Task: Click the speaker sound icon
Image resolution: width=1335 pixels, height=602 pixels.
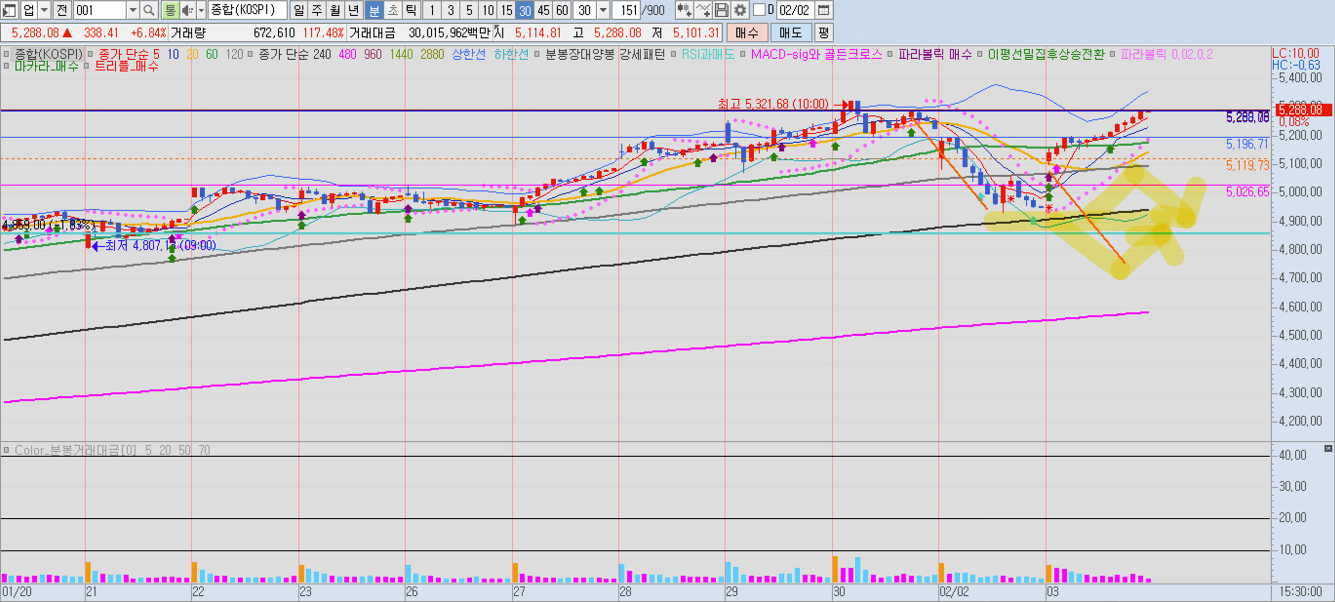Action: pyautogui.click(x=187, y=10)
